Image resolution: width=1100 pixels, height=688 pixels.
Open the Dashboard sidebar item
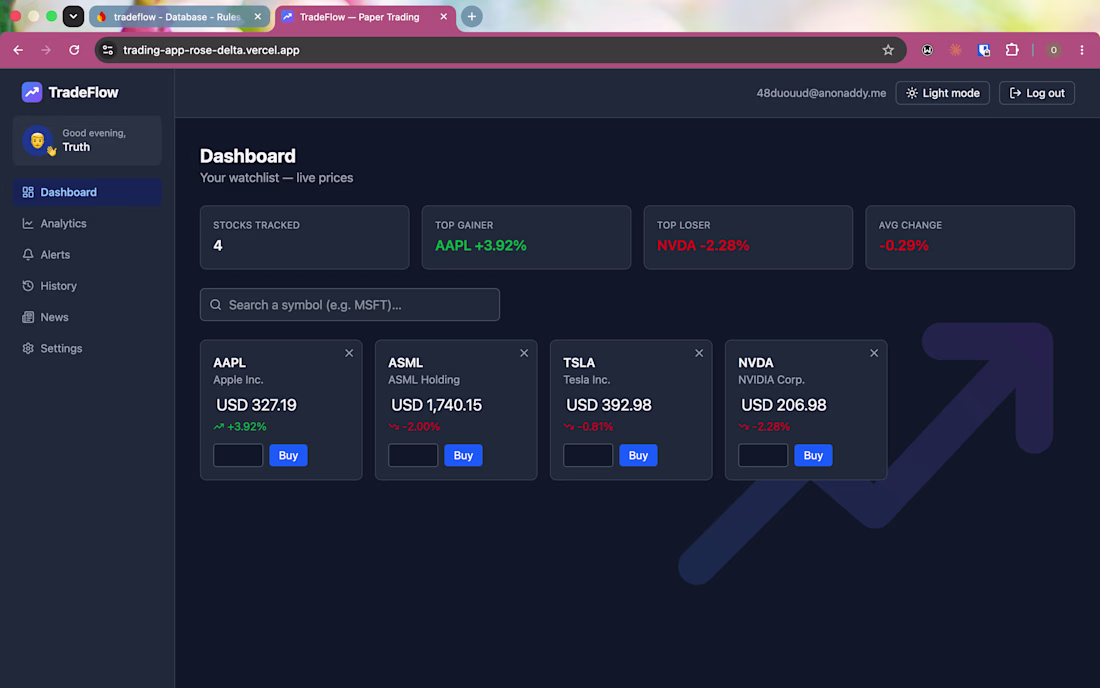point(87,192)
